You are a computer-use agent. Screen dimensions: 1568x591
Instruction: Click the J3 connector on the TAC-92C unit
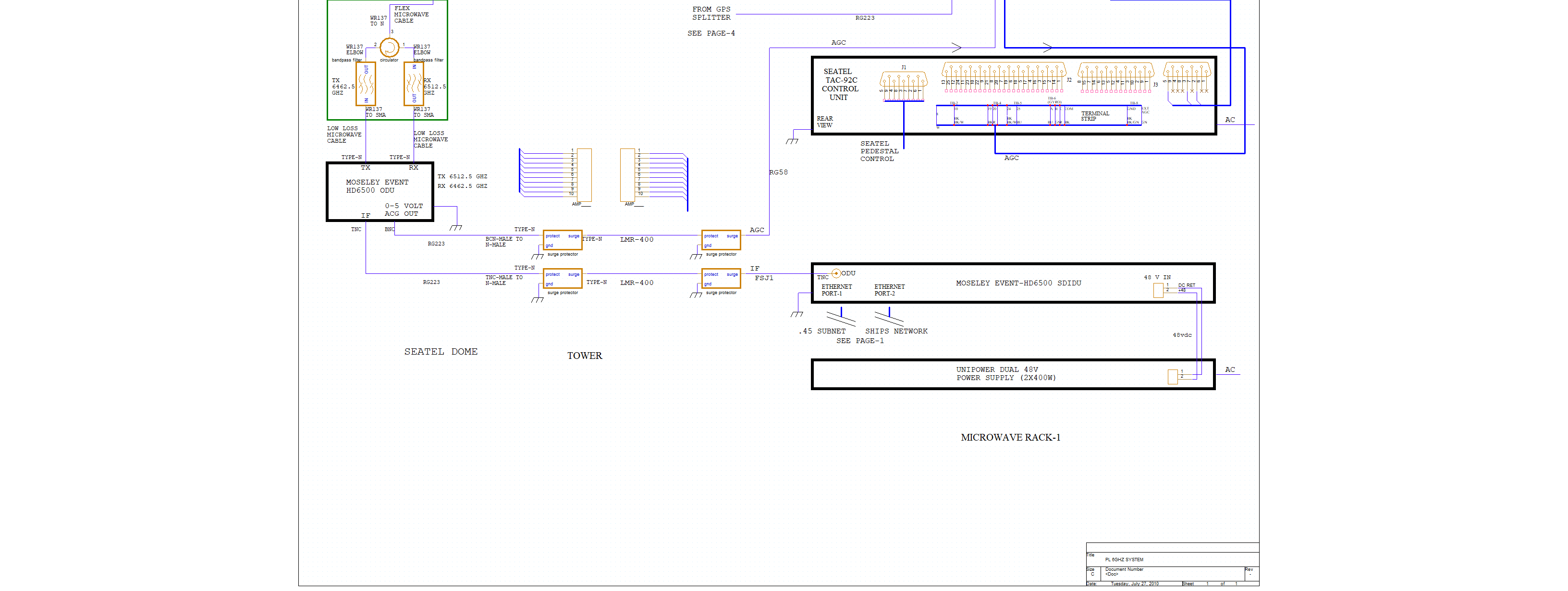1116,77
